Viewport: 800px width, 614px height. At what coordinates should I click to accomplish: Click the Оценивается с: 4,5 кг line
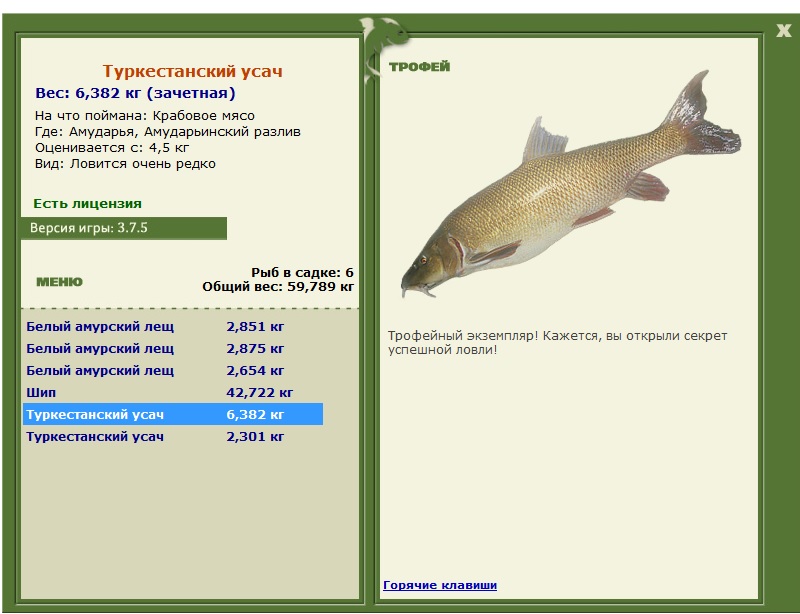point(112,148)
